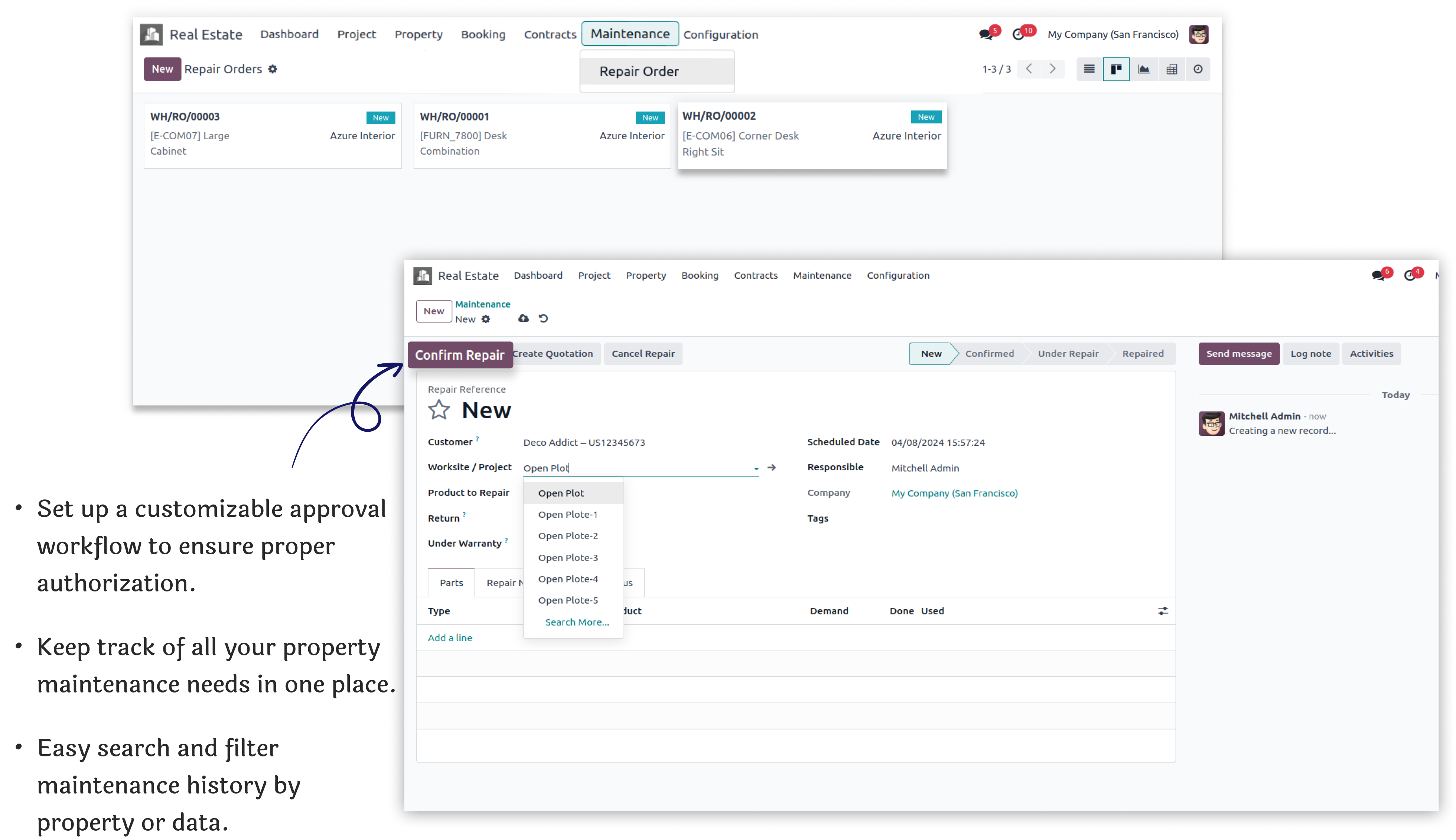This screenshot has width=1456, height=840.
Task: Click Send message button
Action: [1239, 354]
